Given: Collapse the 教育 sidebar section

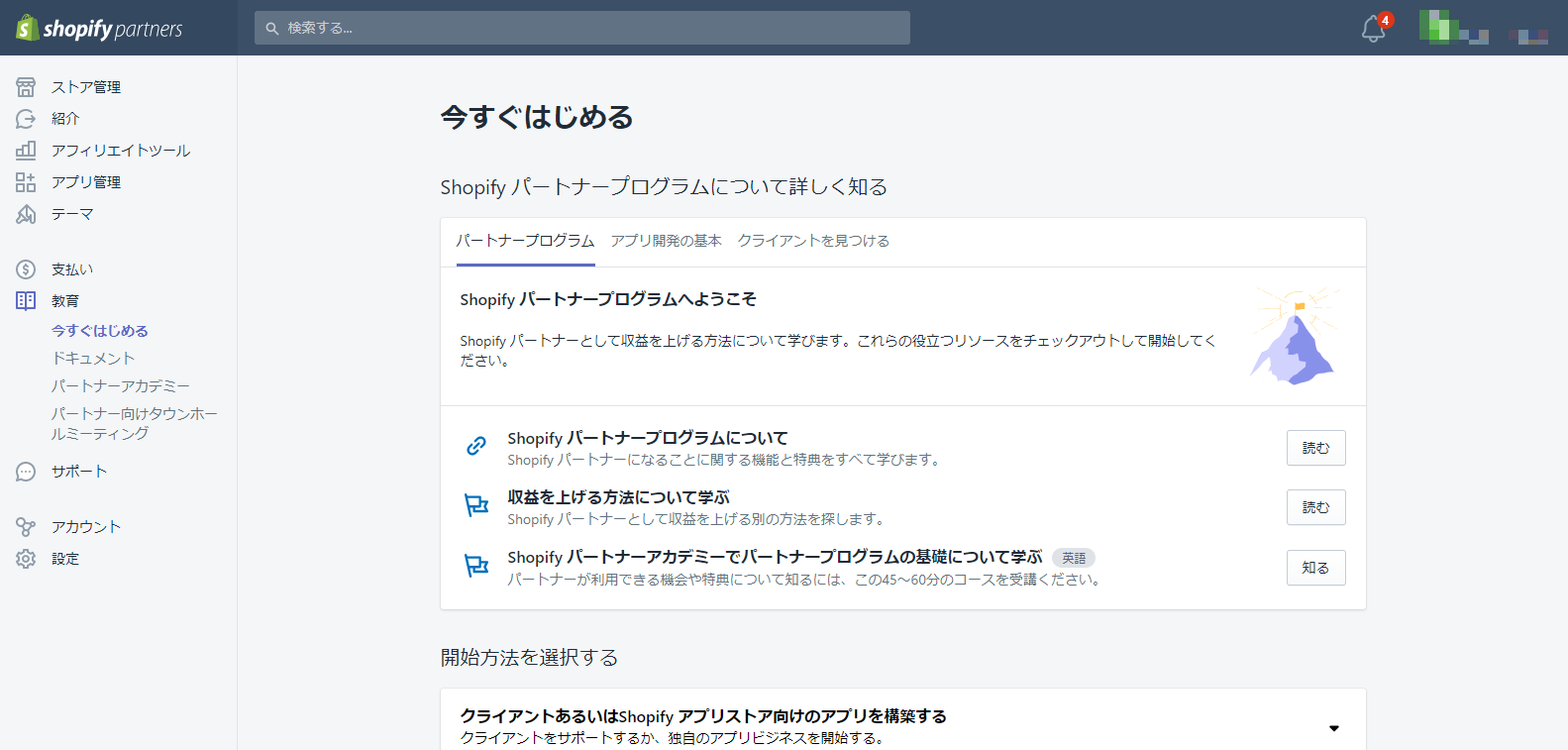Looking at the screenshot, I should 65,301.
